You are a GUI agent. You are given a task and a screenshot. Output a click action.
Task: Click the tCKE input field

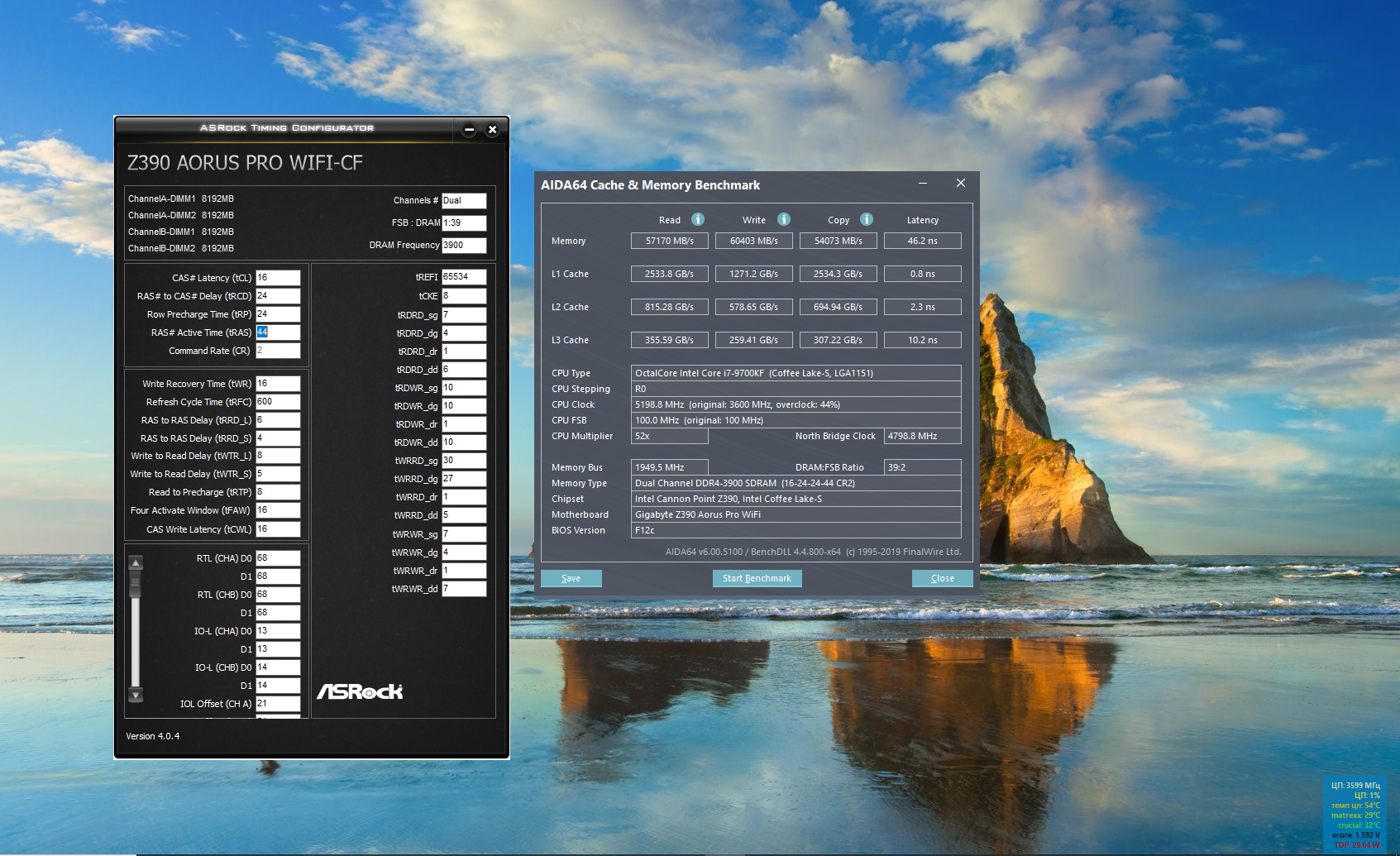(x=464, y=296)
